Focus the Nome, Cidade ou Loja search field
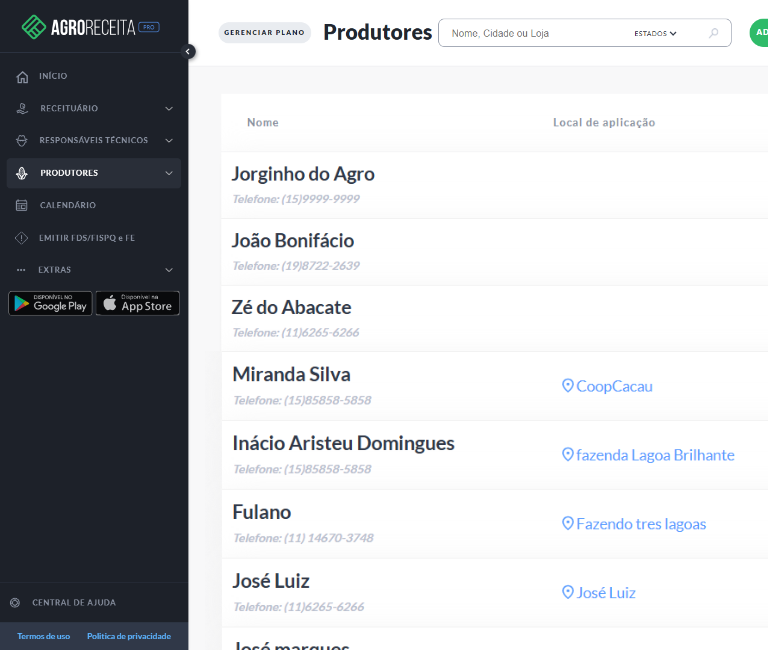Viewport: 768px width, 650px height. click(x=535, y=33)
